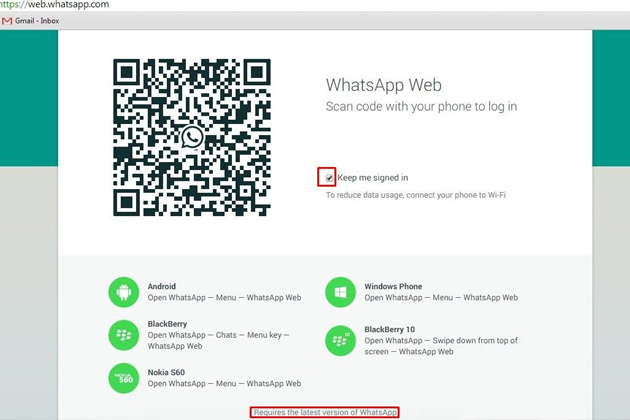Click the WhatsApp Web heading
Image resolution: width=630 pixels, height=420 pixels.
383,86
